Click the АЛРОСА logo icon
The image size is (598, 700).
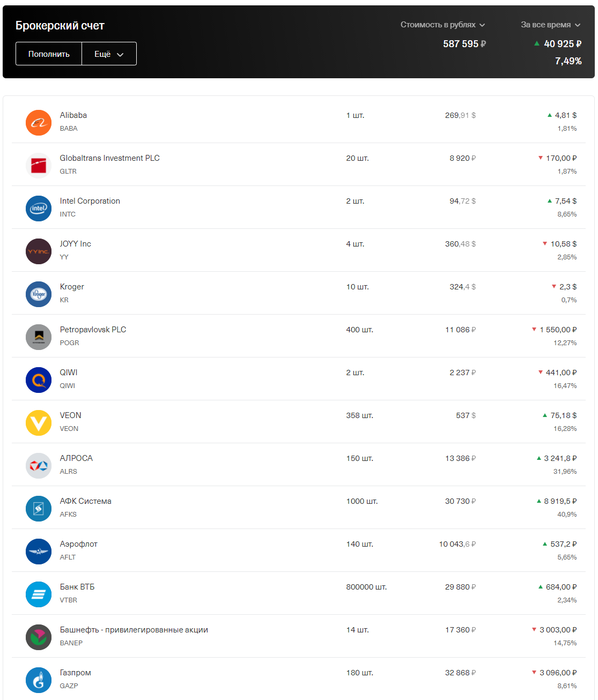38,465
